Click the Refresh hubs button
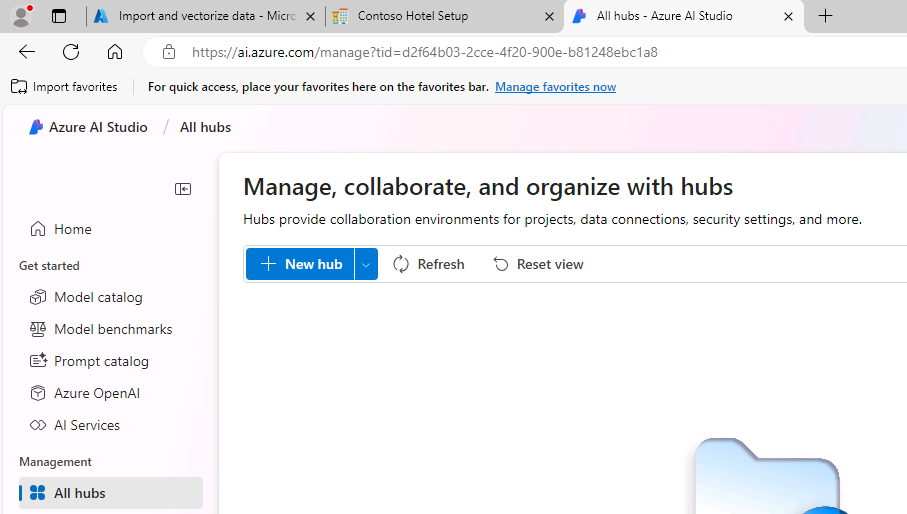907x514 pixels. click(429, 264)
